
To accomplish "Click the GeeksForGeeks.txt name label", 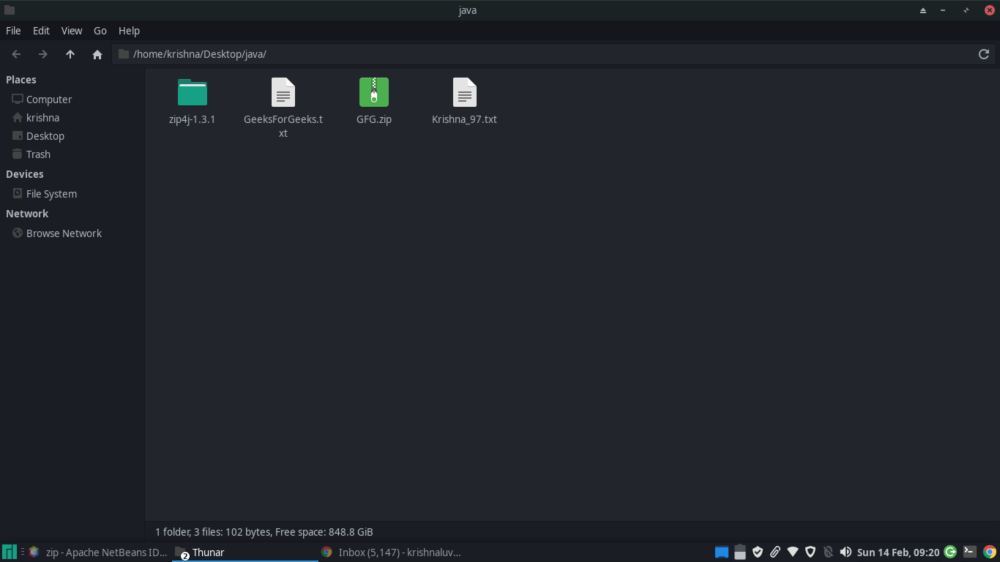I will [283, 126].
